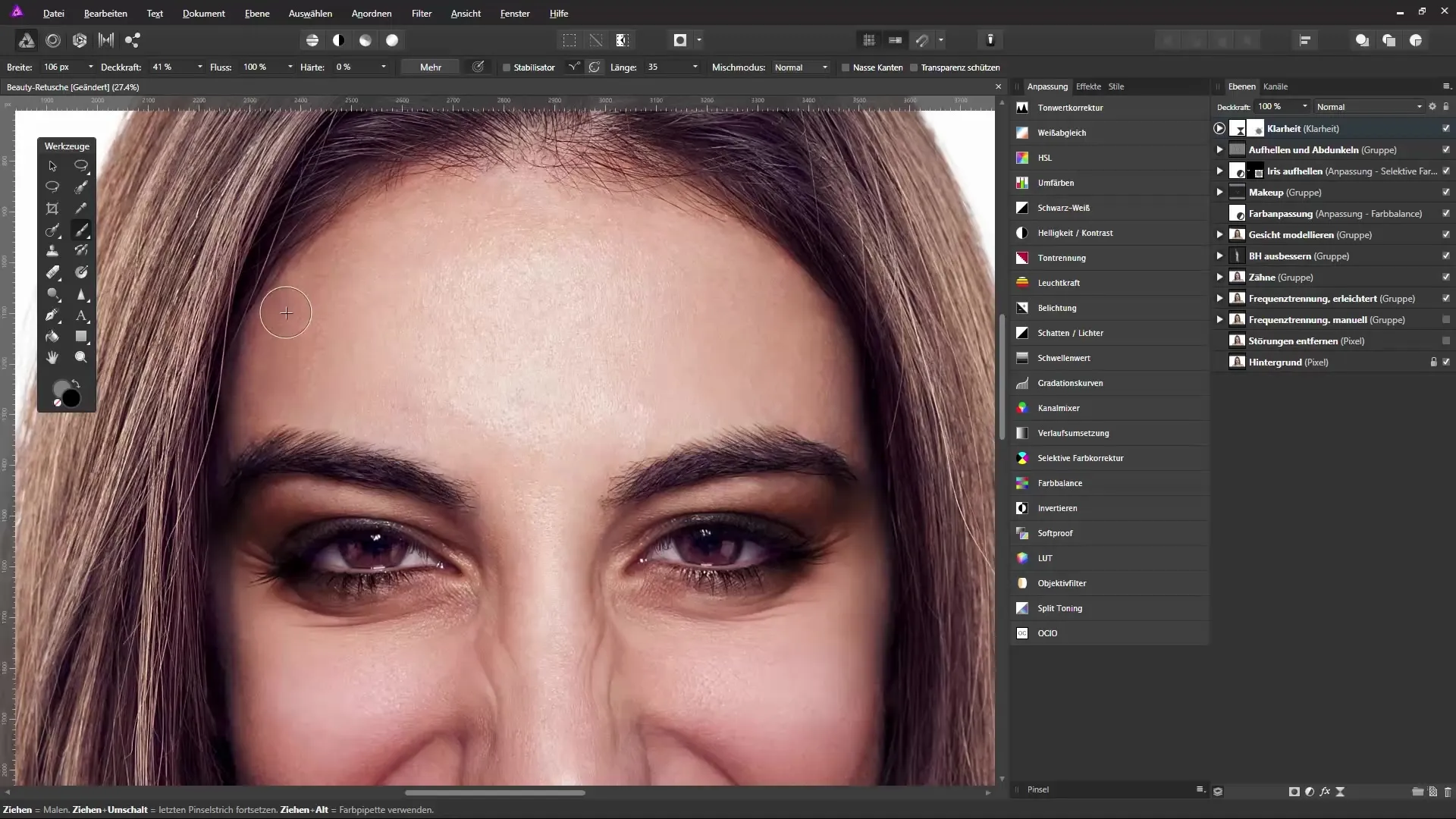Open the Filter menu
The image size is (1456, 819).
pos(422,14)
